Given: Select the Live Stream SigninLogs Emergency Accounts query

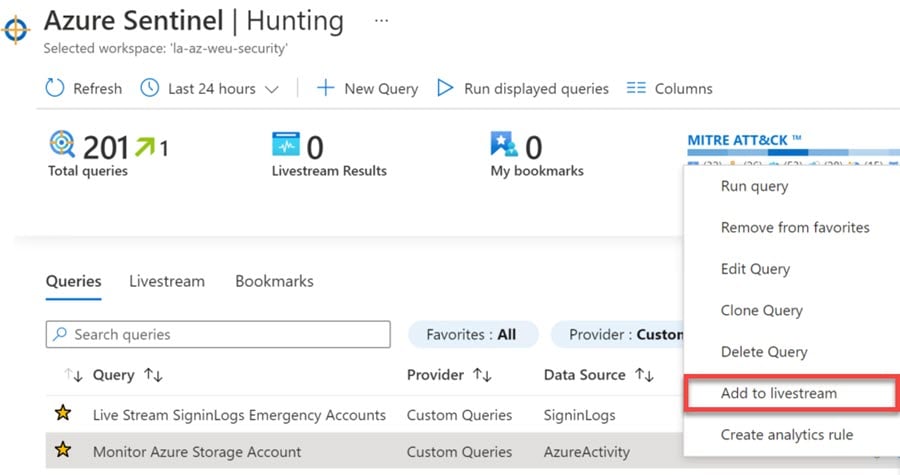Looking at the screenshot, I should point(239,415).
